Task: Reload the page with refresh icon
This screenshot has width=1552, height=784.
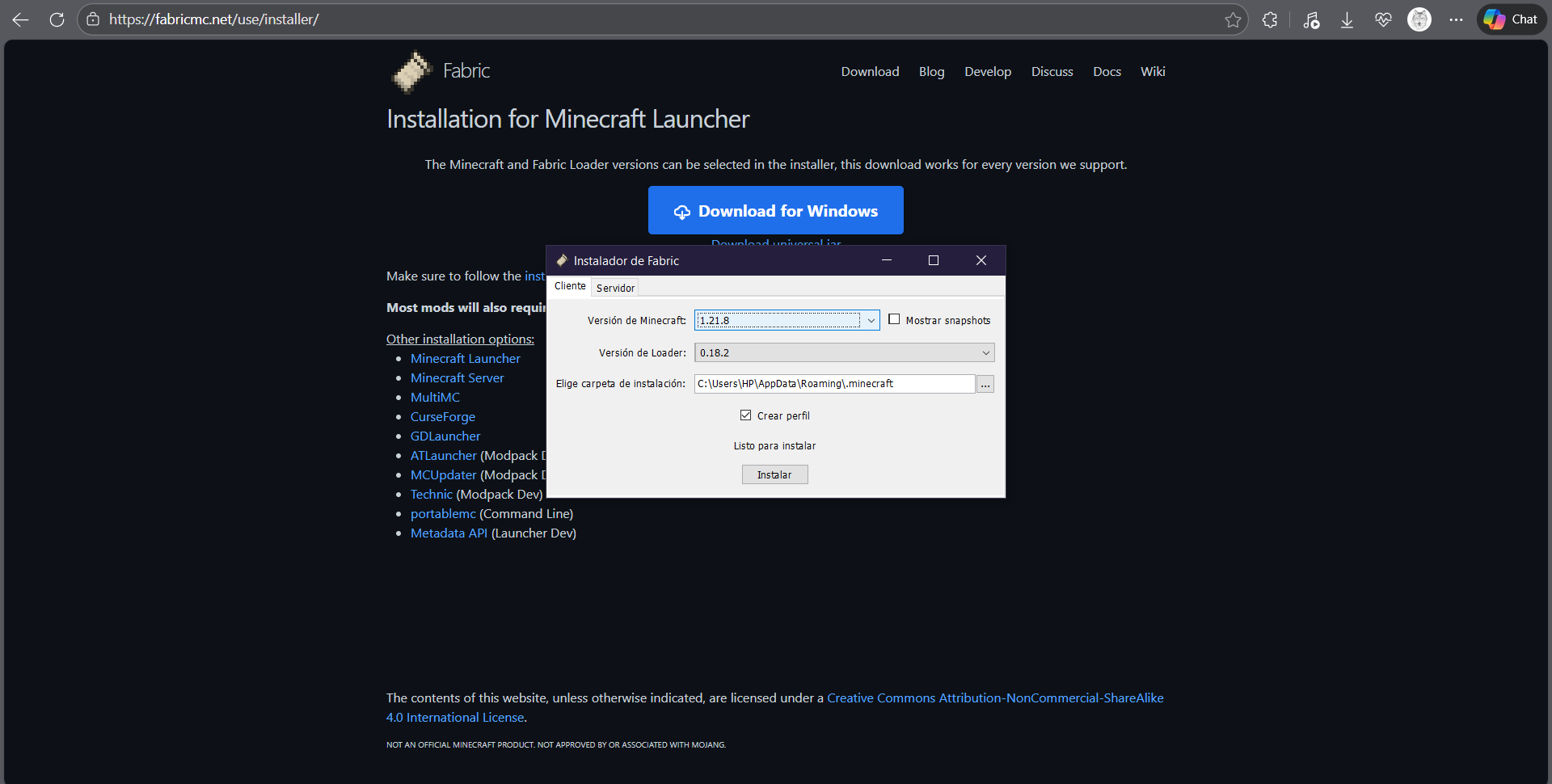Action: pos(57,19)
